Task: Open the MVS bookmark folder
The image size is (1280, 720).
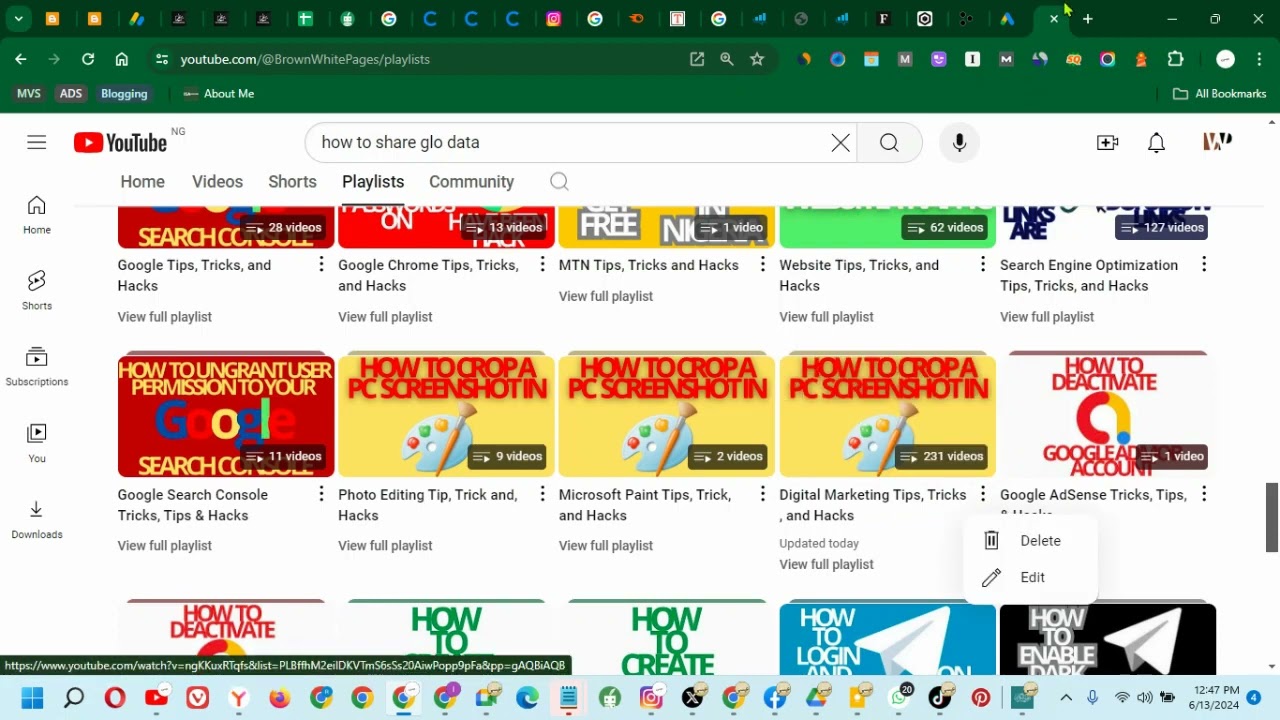Action: (x=29, y=93)
